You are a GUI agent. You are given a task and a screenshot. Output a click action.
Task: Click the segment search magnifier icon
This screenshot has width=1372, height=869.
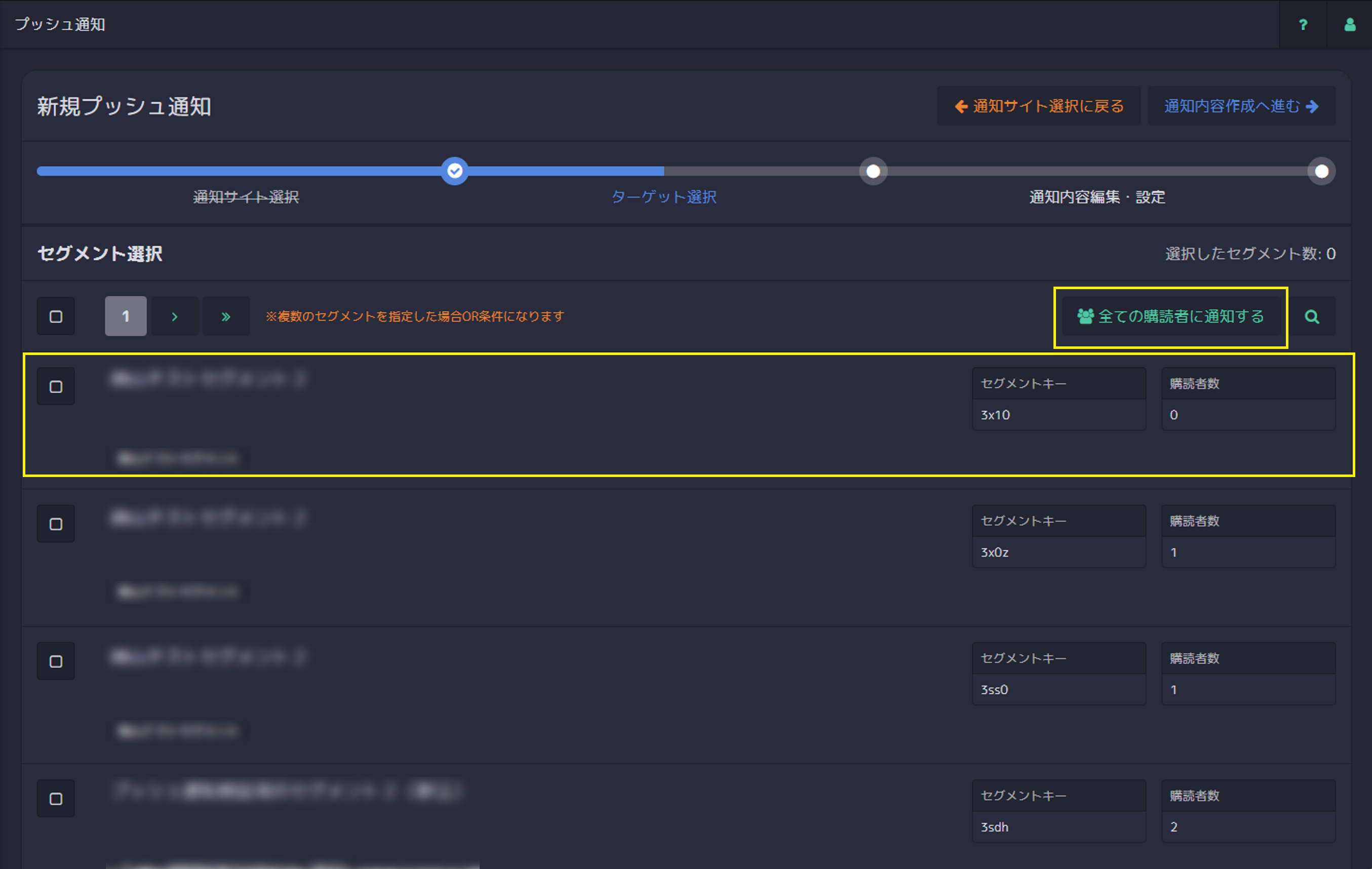[1312, 317]
